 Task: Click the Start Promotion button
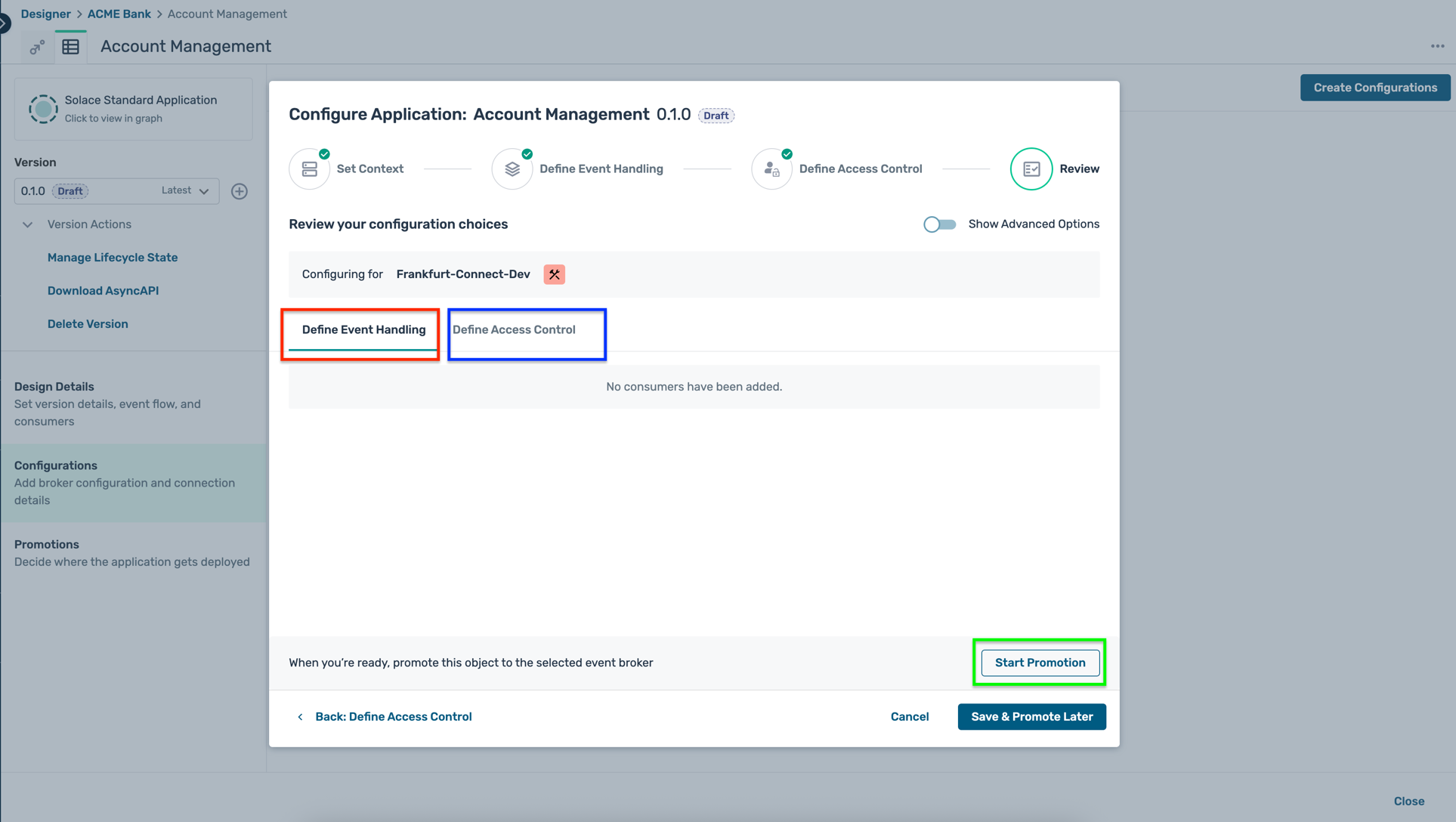pyautogui.click(x=1040, y=663)
